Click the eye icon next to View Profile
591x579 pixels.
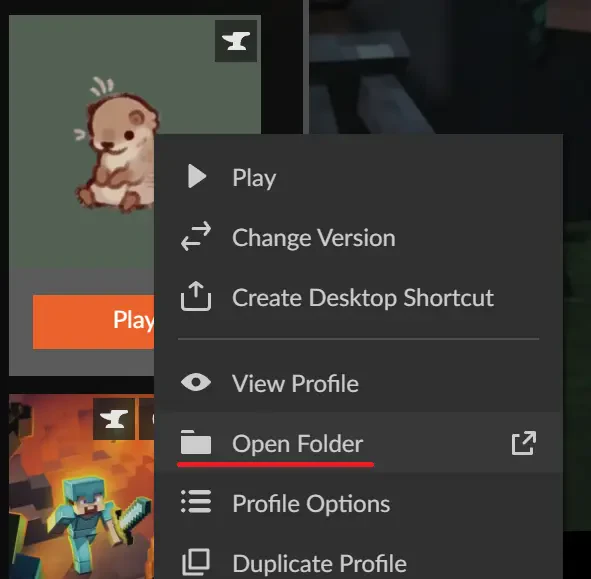click(196, 382)
